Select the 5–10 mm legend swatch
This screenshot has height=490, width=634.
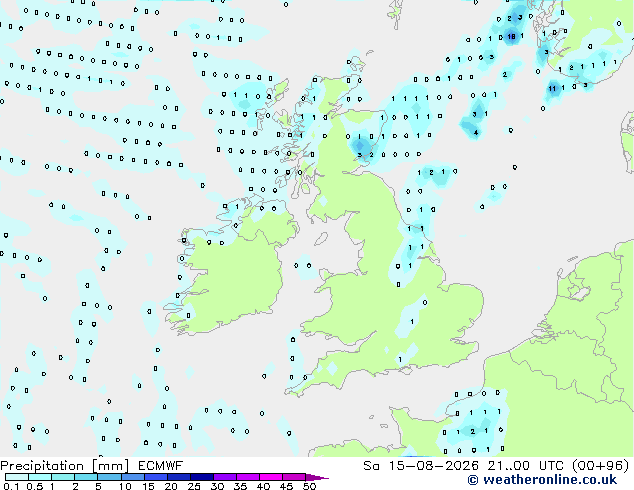[x=109, y=477]
